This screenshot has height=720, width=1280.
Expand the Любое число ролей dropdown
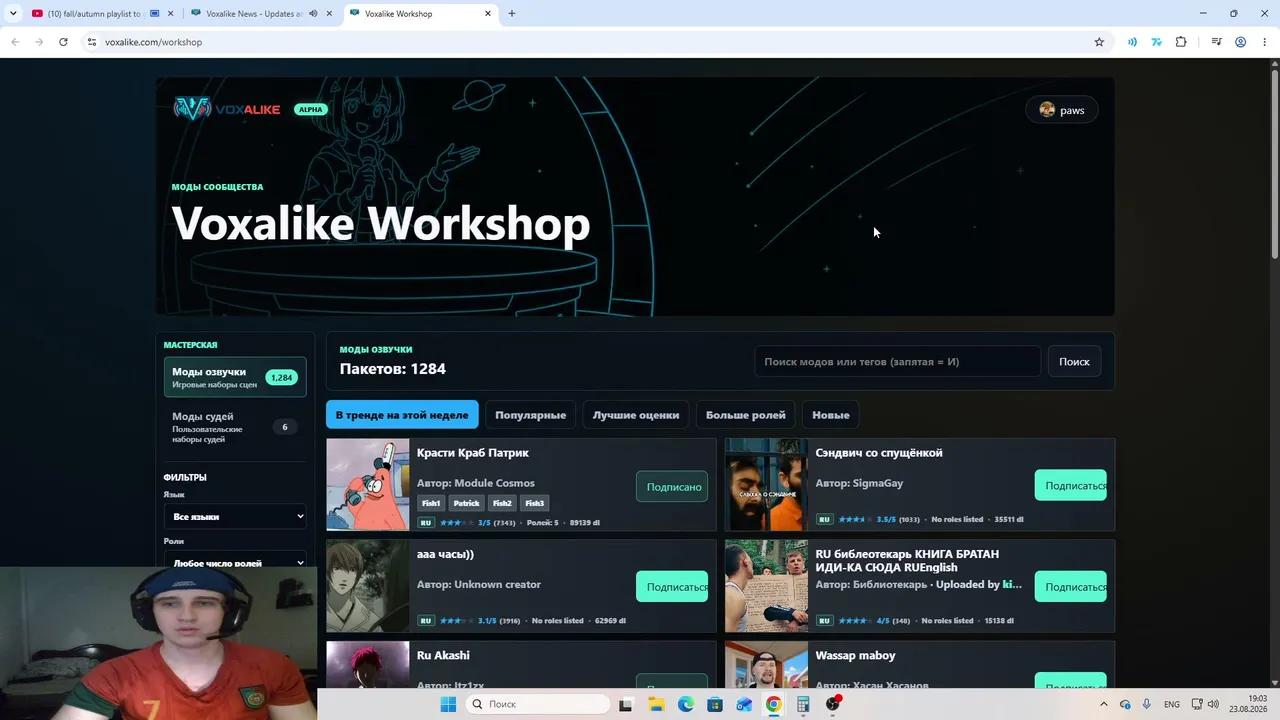[235, 563]
